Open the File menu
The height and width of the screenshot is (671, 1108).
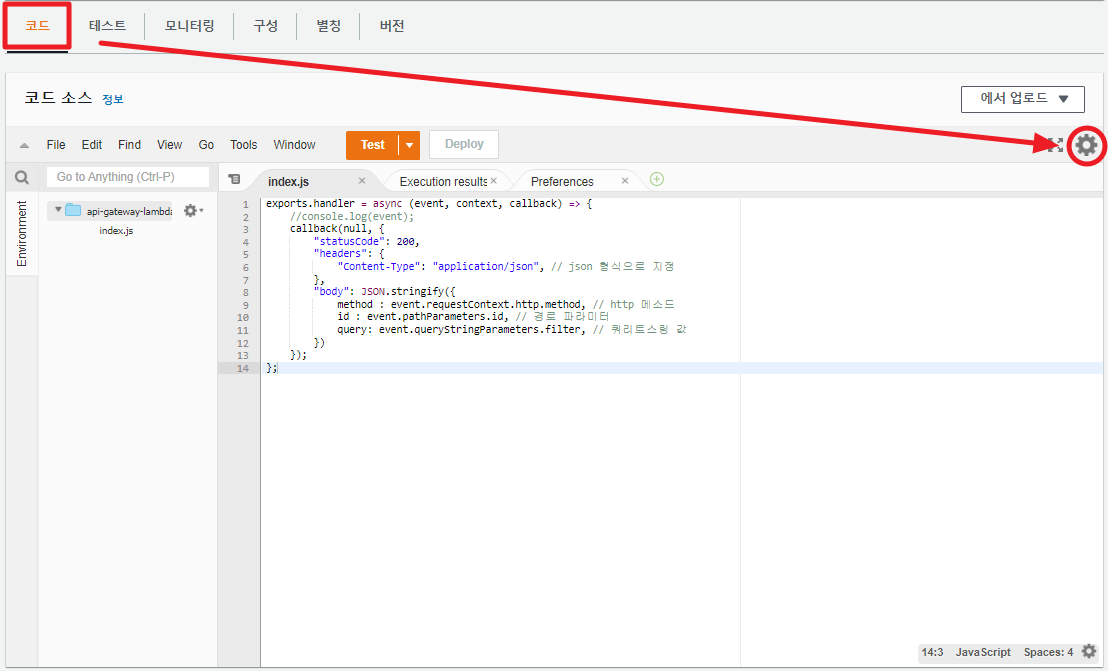(x=56, y=144)
